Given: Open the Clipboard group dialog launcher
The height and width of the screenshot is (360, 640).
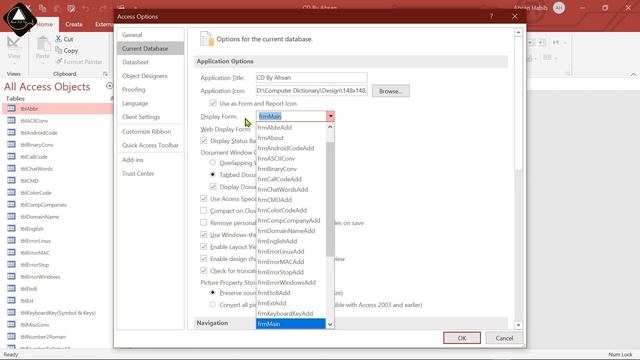Looking at the screenshot, I should coord(105,74).
